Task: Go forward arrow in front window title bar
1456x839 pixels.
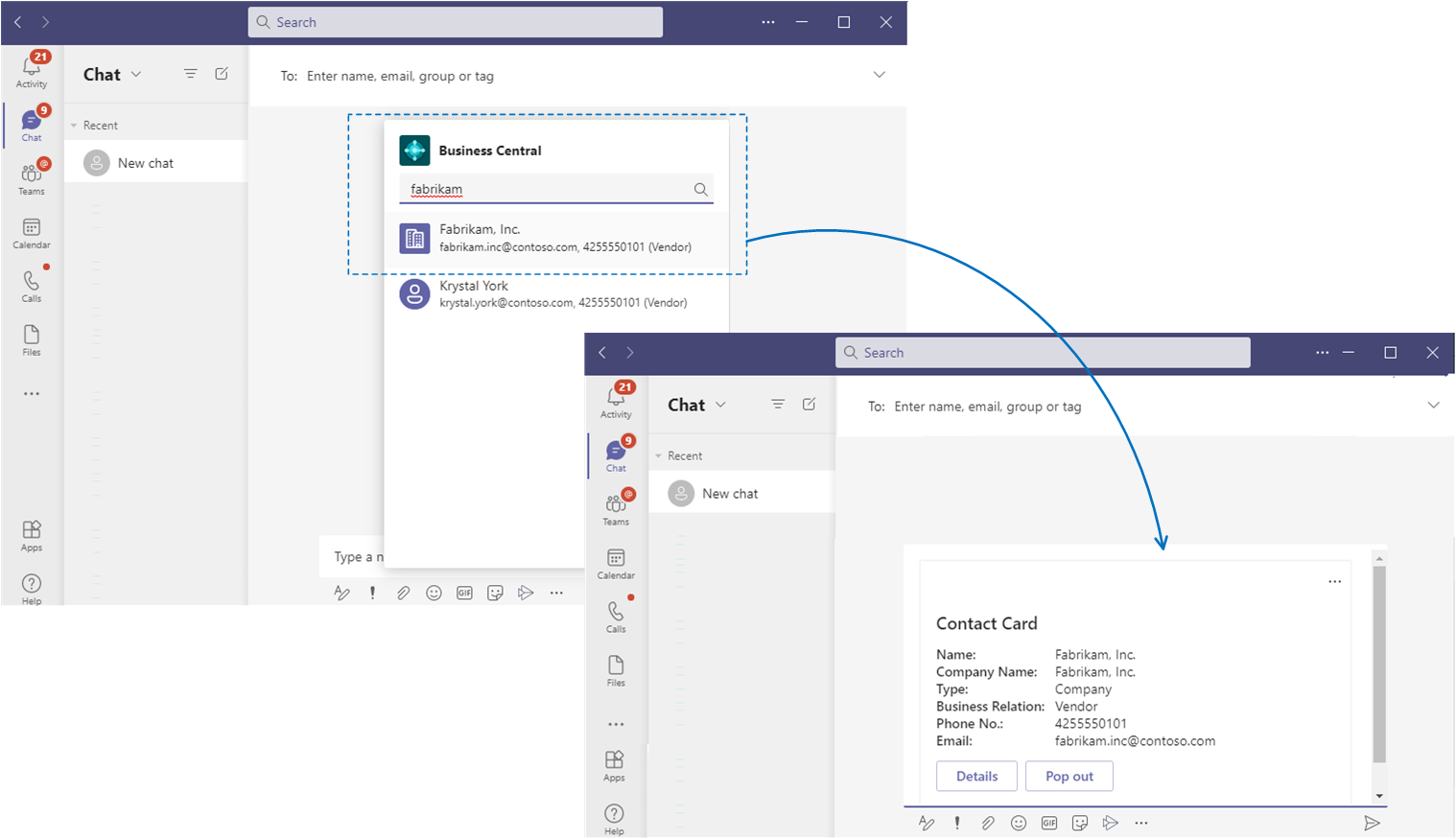Action: tap(630, 353)
